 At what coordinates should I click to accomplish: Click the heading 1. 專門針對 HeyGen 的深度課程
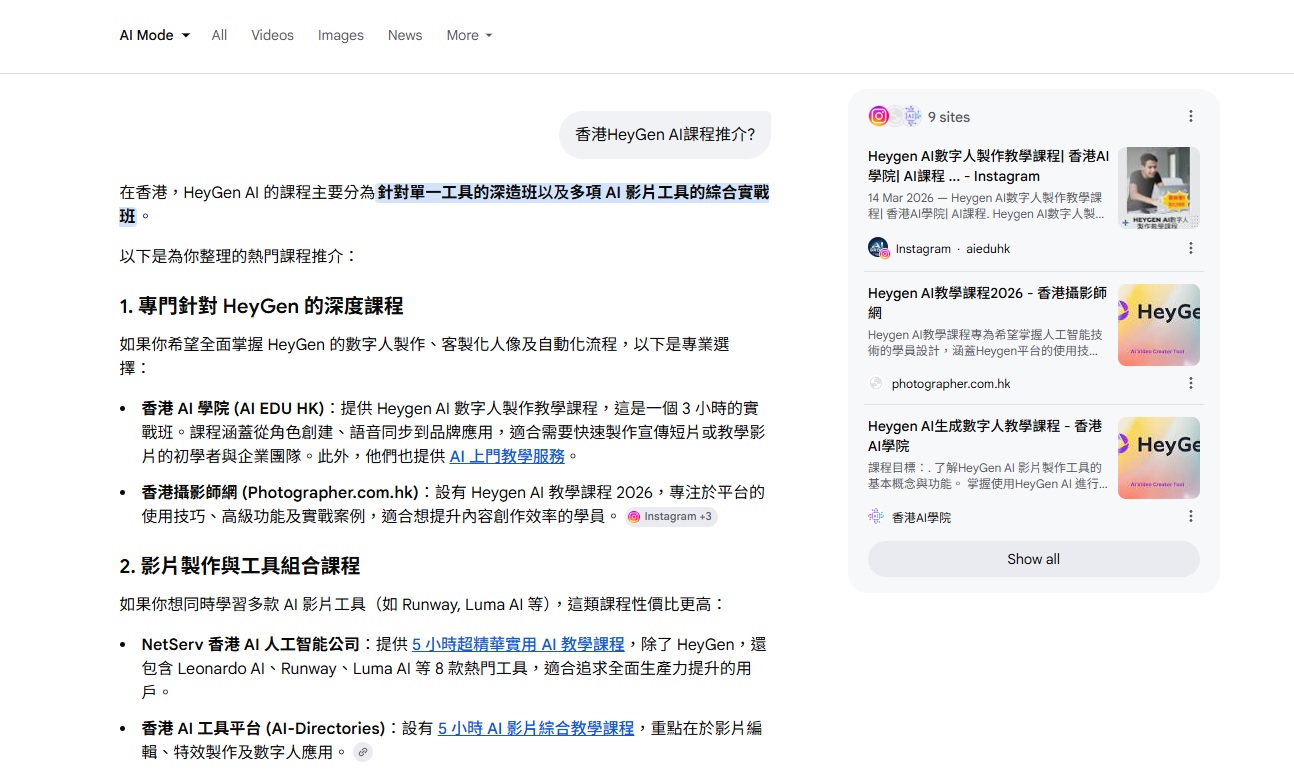[261, 306]
